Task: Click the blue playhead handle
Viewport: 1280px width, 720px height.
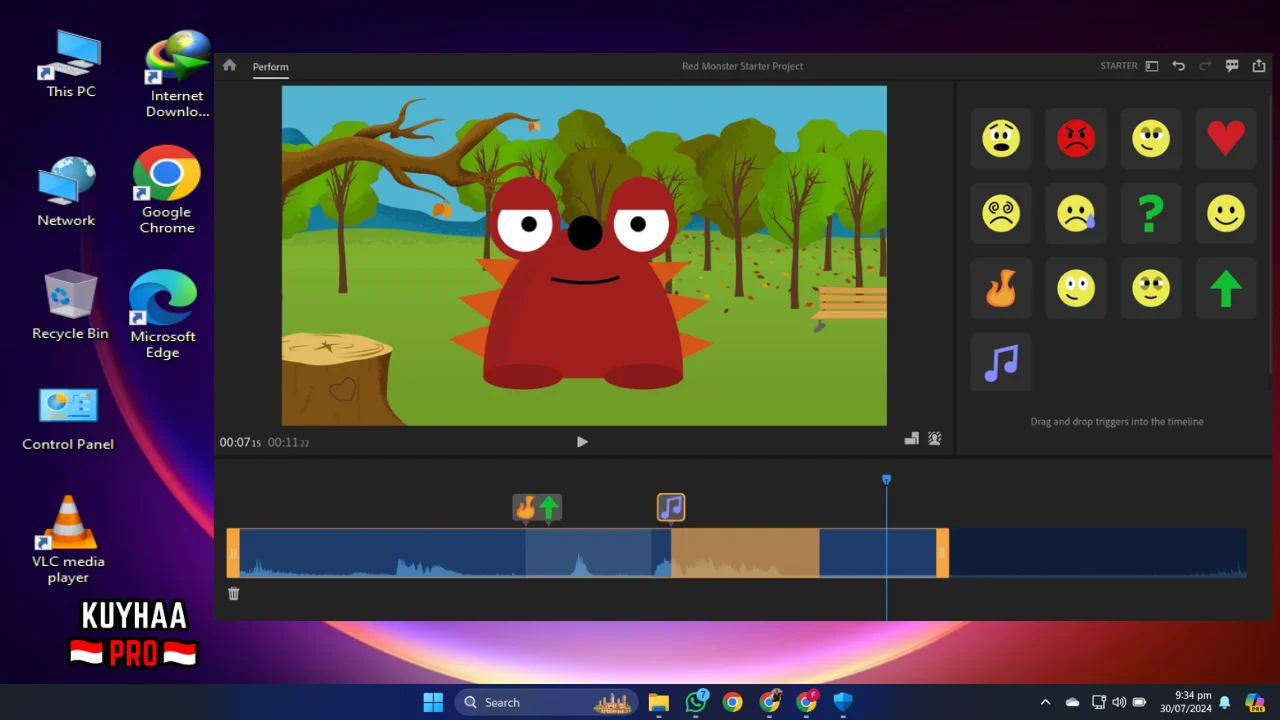Action: coord(886,480)
